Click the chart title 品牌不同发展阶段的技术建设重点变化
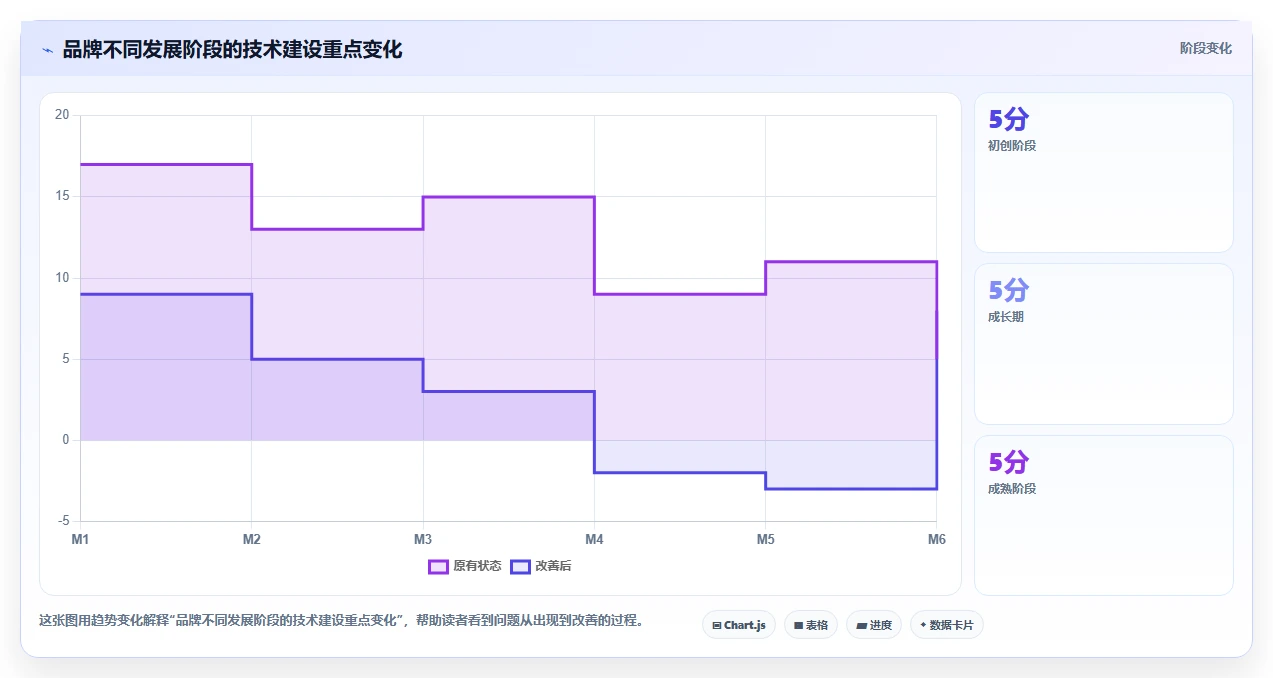This screenshot has width=1273, height=678. click(x=232, y=49)
